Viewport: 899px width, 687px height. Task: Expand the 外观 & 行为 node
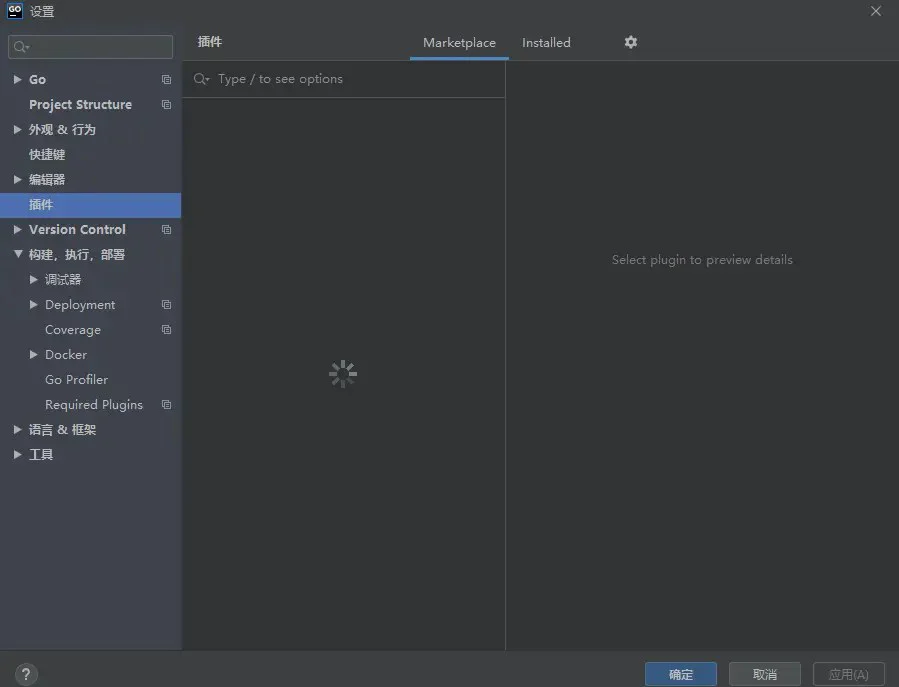tap(18, 130)
